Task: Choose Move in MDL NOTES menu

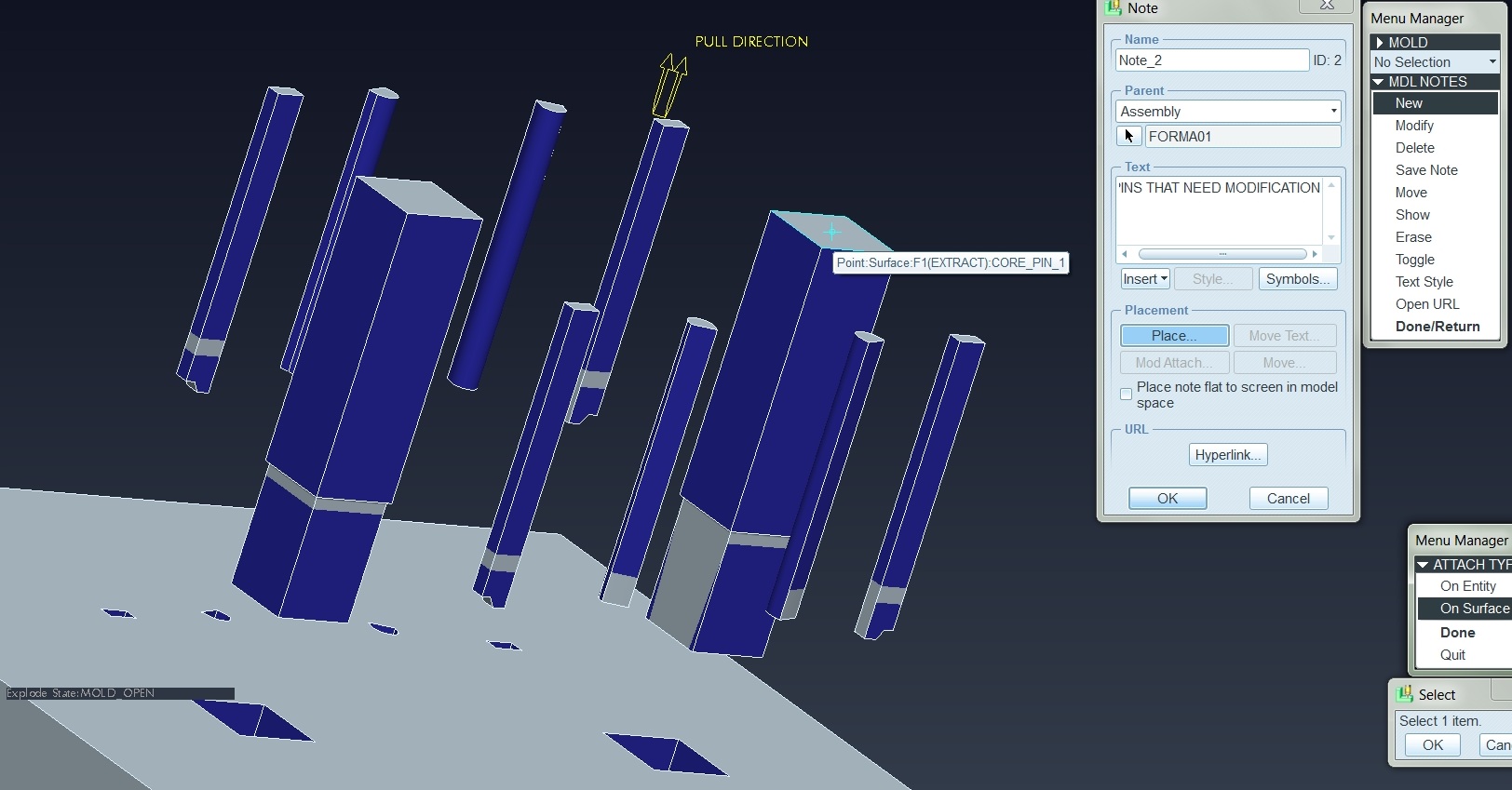Action: click(1411, 193)
